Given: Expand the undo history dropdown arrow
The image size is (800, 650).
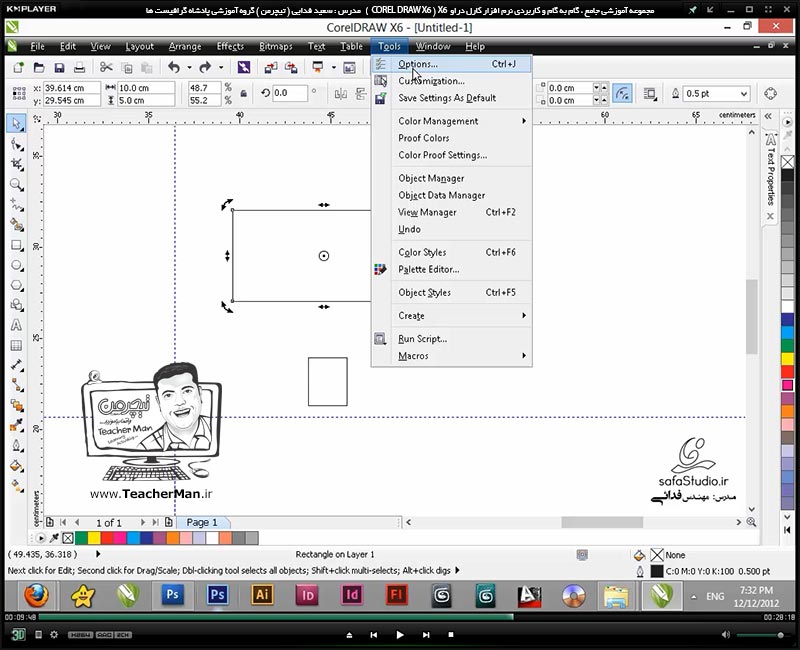Looking at the screenshot, I should click(x=189, y=67).
